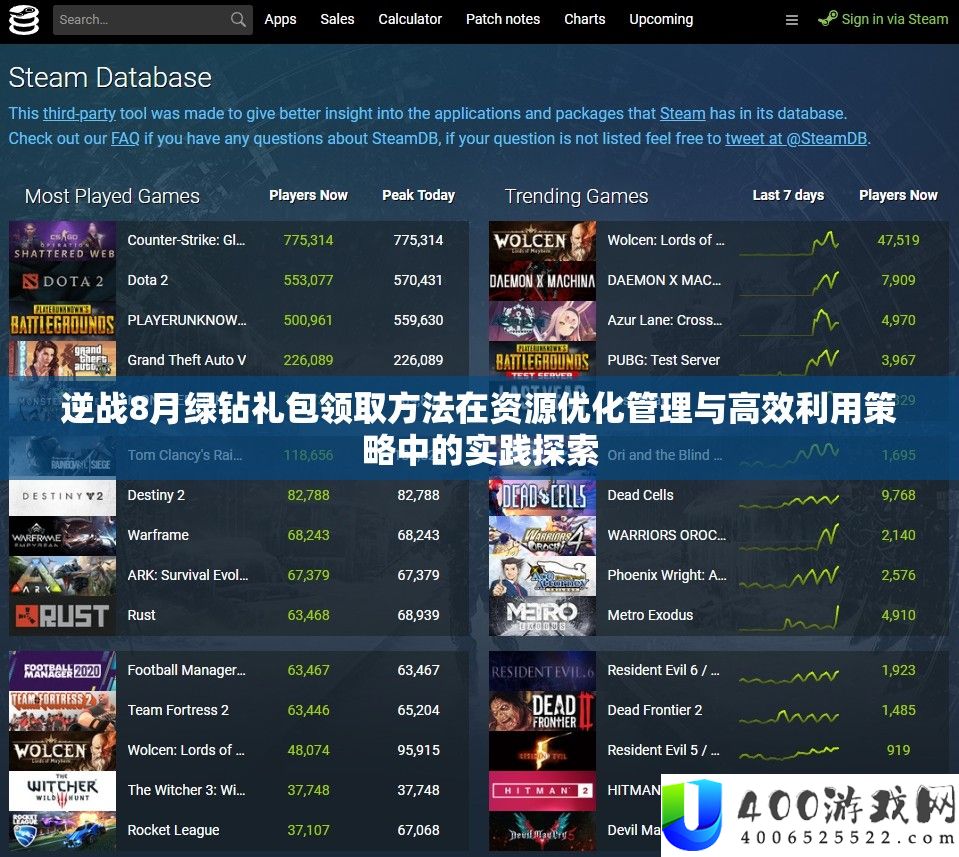The height and width of the screenshot is (857, 959).
Task: Open the ARK Survival Evolved thumbnail
Action: (x=62, y=576)
